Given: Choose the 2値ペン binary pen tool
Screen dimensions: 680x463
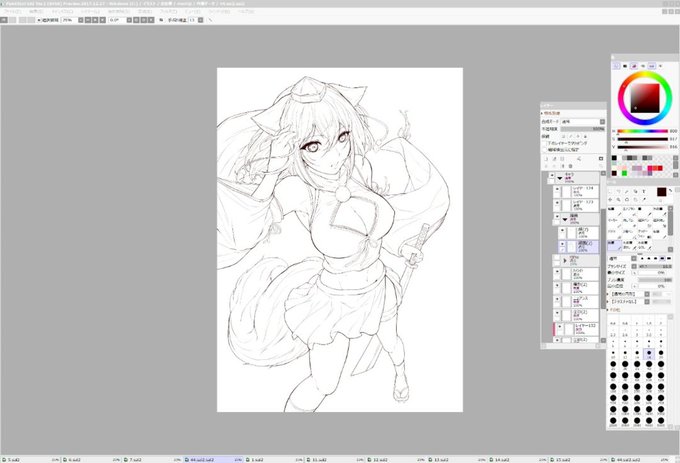Looking at the screenshot, I should [630, 235].
